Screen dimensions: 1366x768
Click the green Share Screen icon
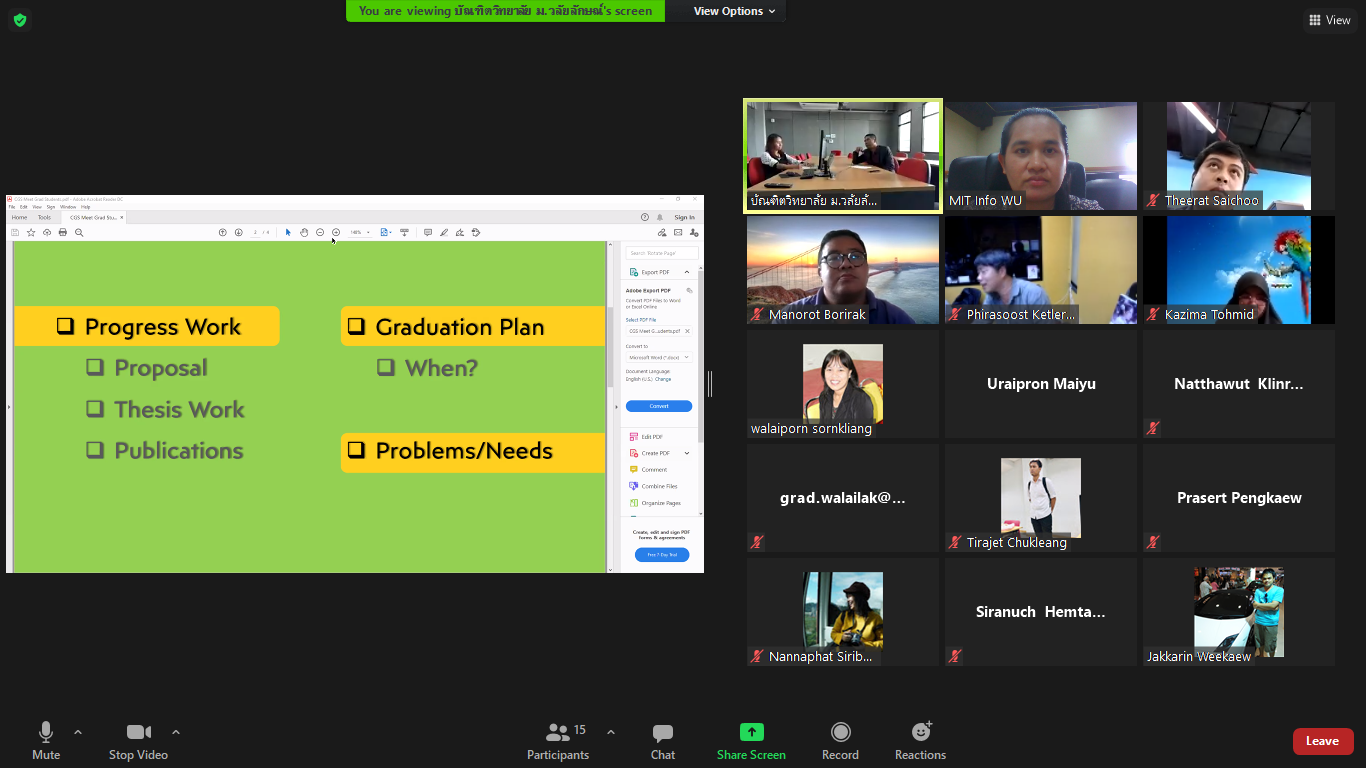tap(751, 732)
